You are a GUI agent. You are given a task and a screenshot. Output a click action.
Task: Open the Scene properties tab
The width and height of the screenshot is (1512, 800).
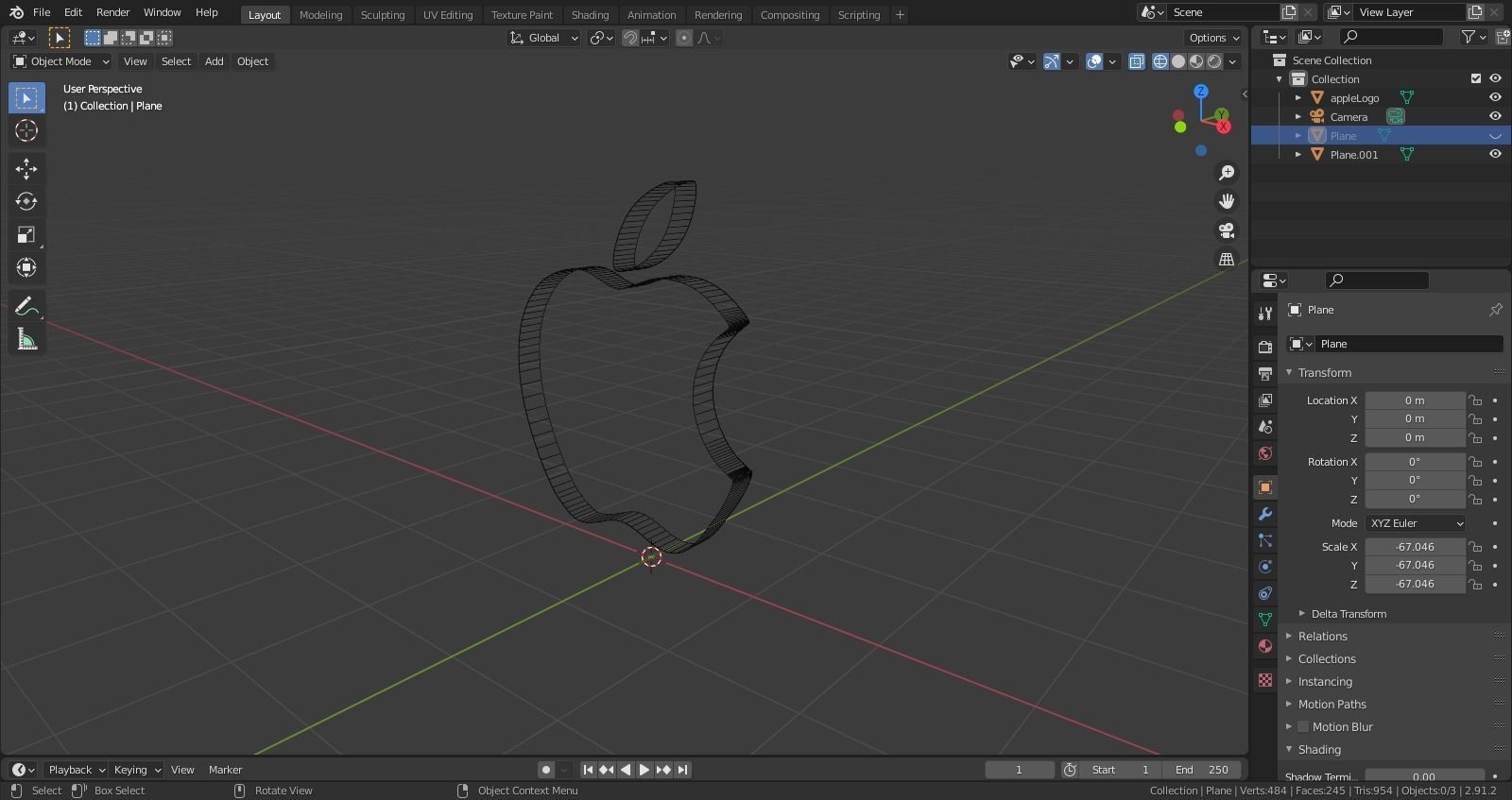[1265, 427]
